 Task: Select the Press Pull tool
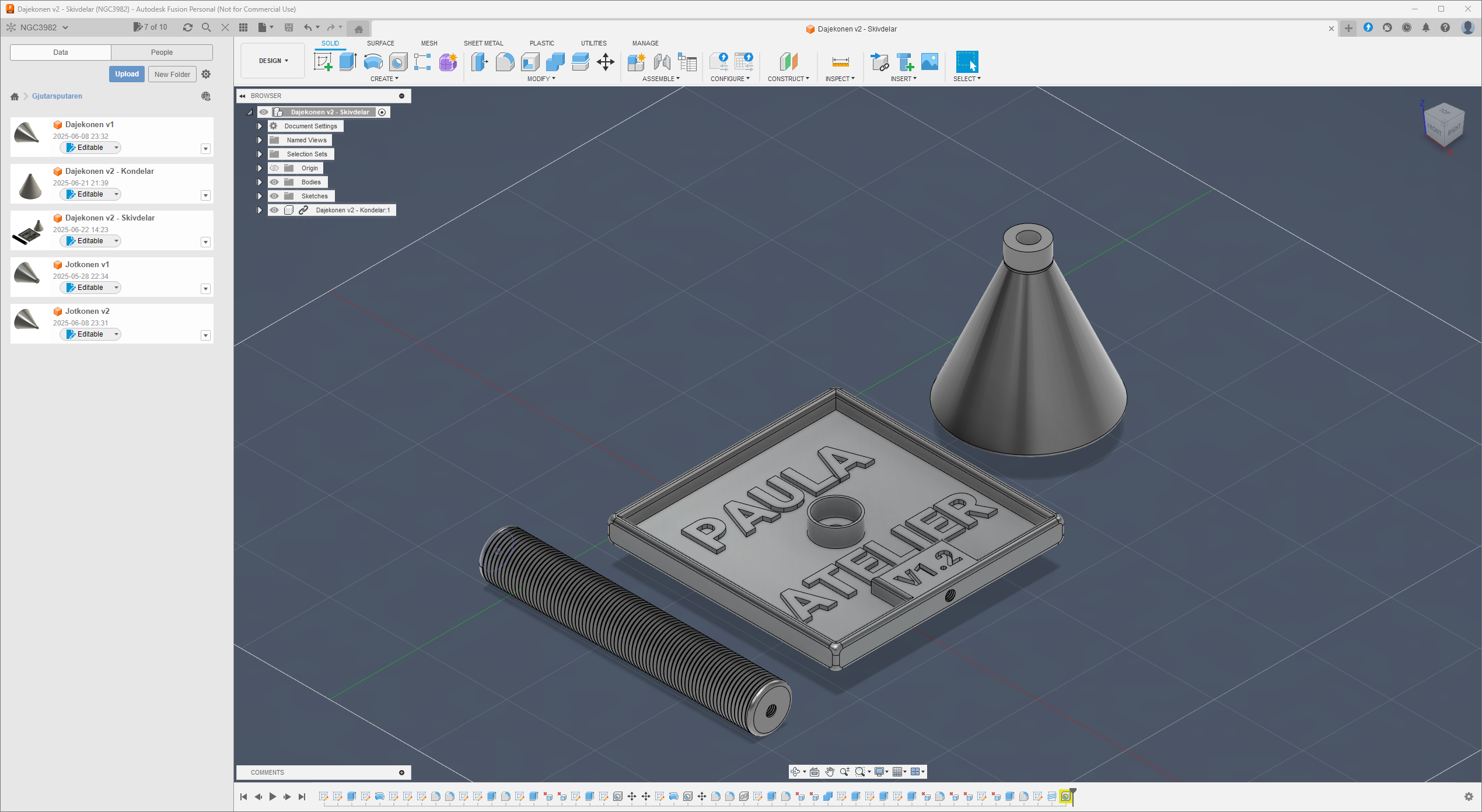tap(480, 62)
